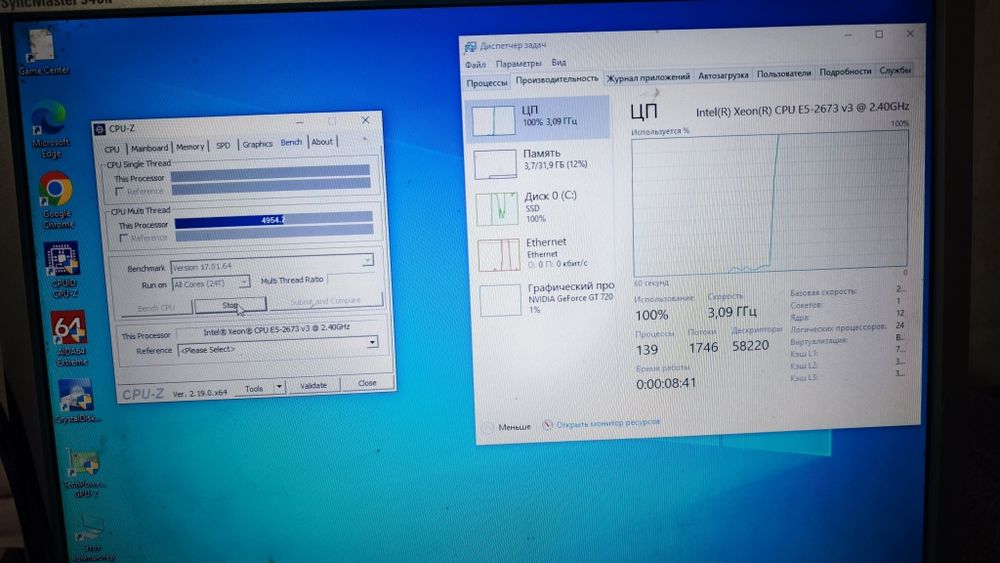Open Run on All Cores dropdown
The height and width of the screenshot is (563, 1000).
click(244, 282)
